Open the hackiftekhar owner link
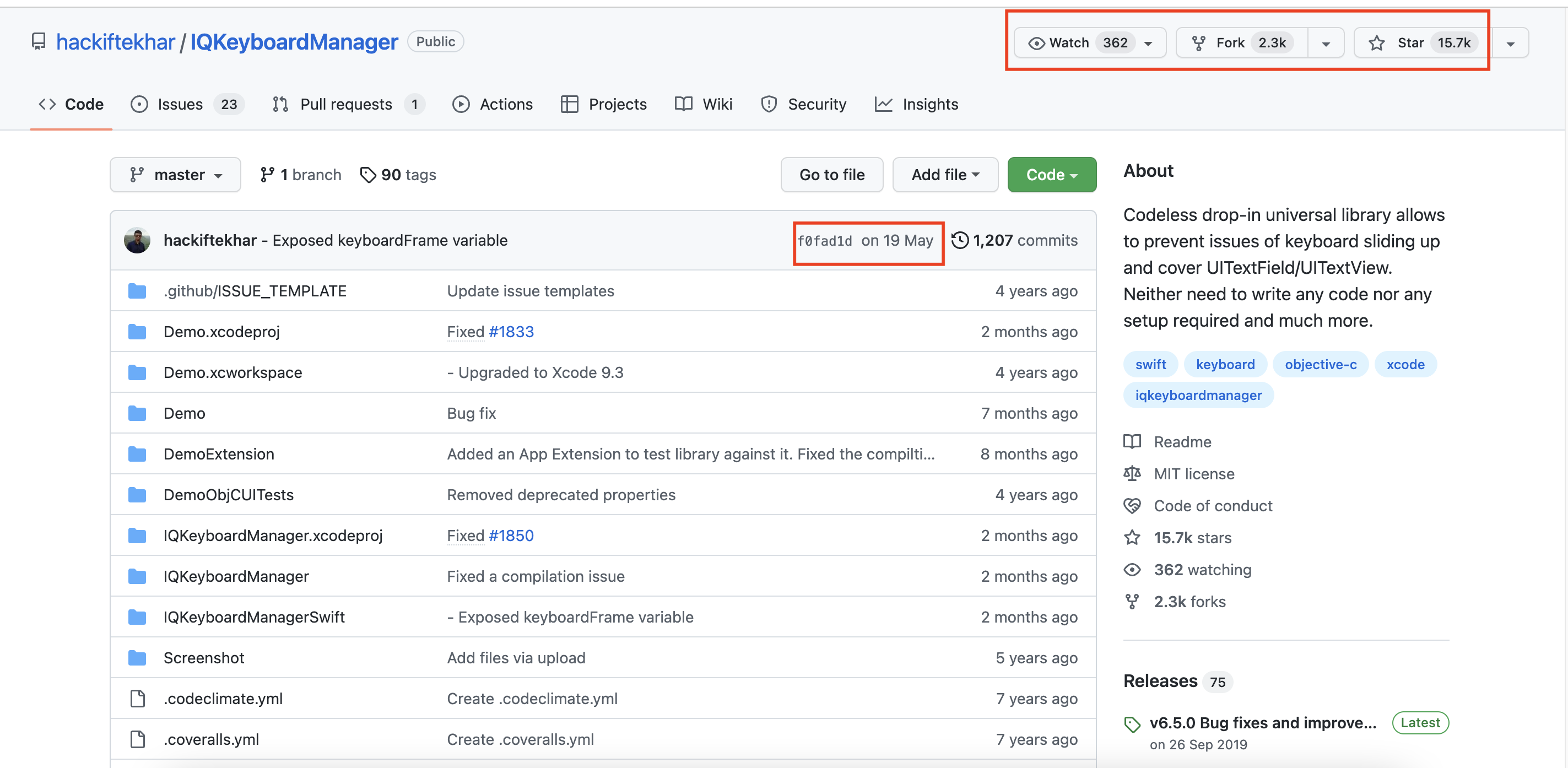 pyautogui.click(x=115, y=41)
